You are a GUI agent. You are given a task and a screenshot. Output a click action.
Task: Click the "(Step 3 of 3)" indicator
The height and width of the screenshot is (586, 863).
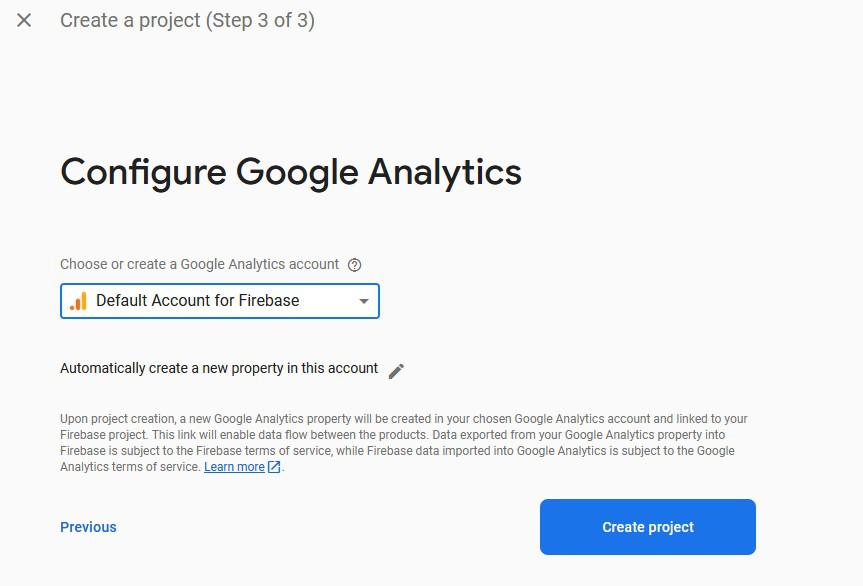point(260,20)
